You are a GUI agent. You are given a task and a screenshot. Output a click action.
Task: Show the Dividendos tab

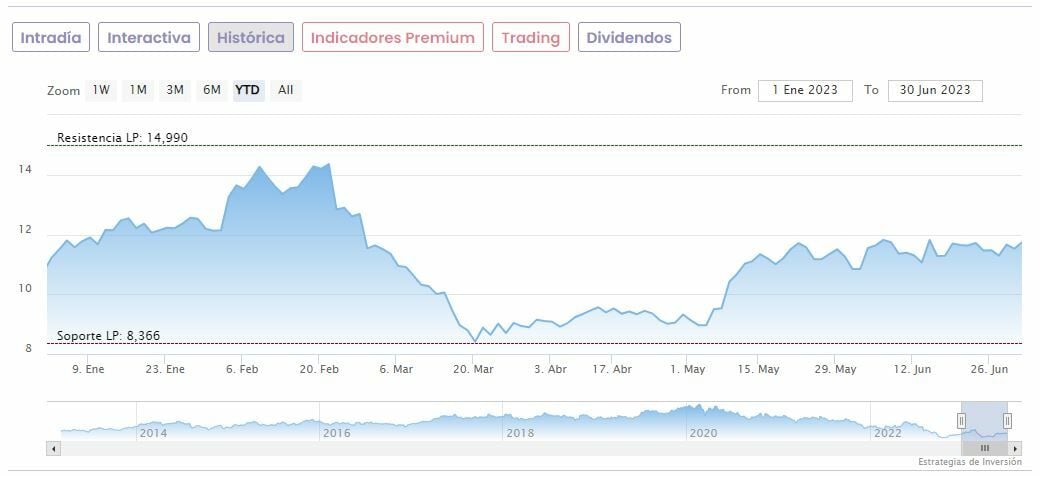coord(630,38)
